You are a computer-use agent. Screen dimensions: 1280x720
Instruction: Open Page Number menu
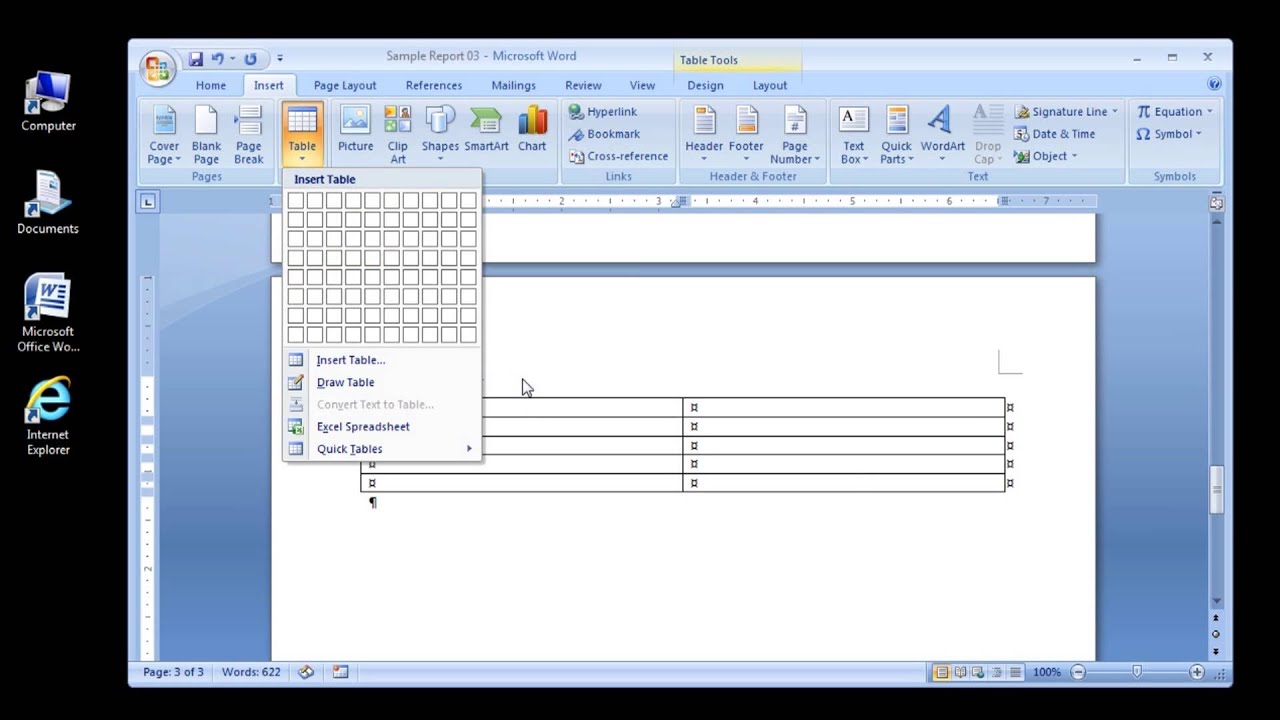(795, 135)
